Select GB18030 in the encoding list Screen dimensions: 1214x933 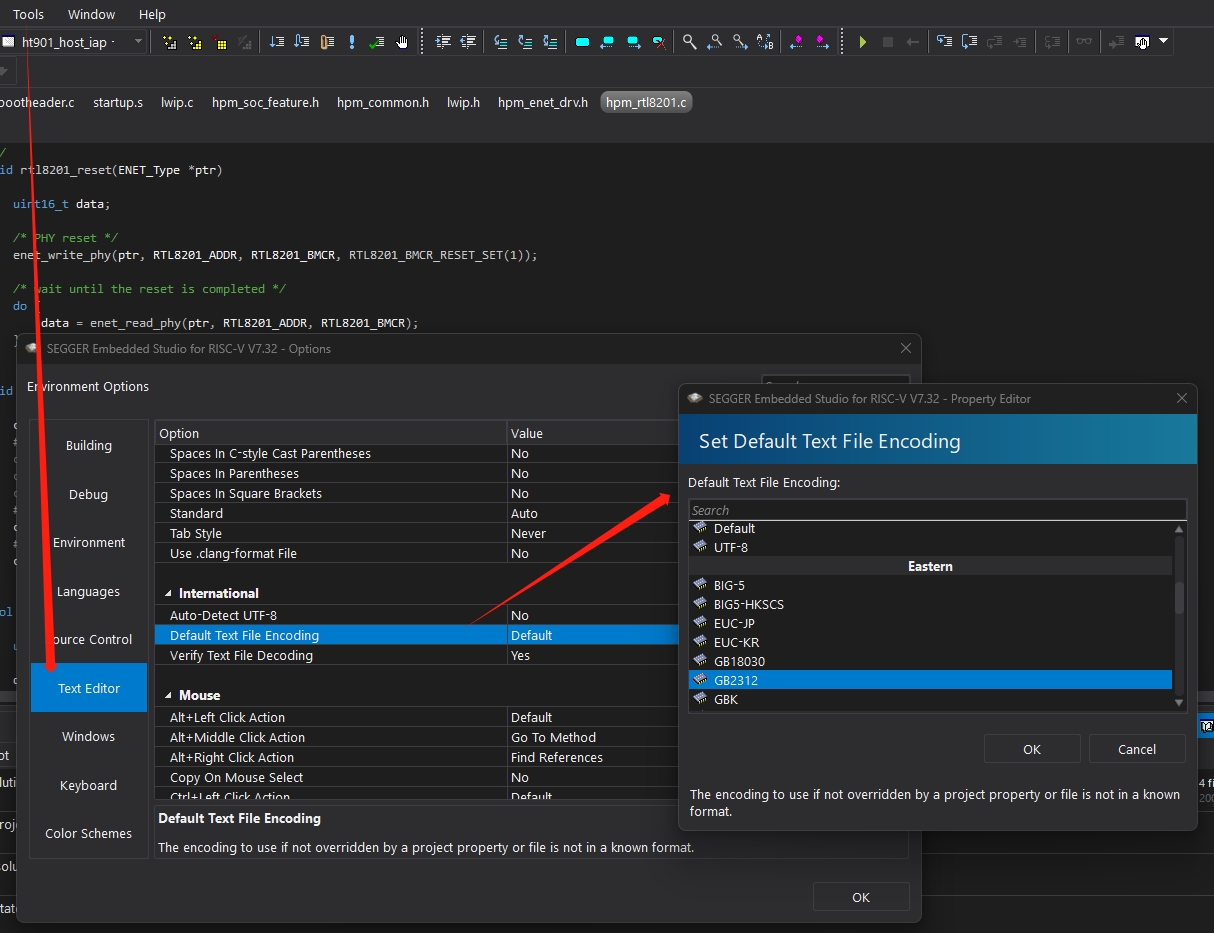pyautogui.click(x=930, y=661)
